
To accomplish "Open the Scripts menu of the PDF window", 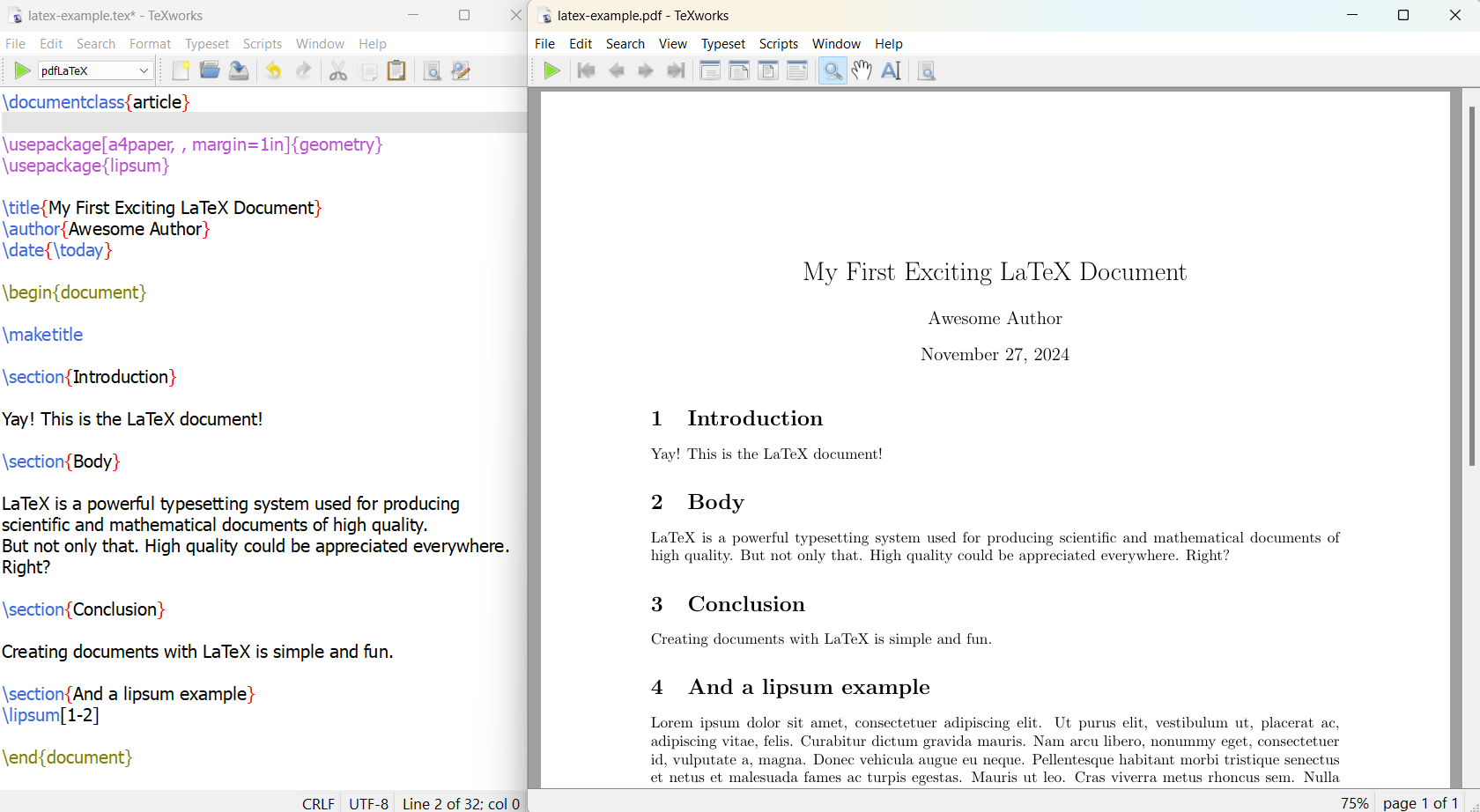I will coord(779,43).
